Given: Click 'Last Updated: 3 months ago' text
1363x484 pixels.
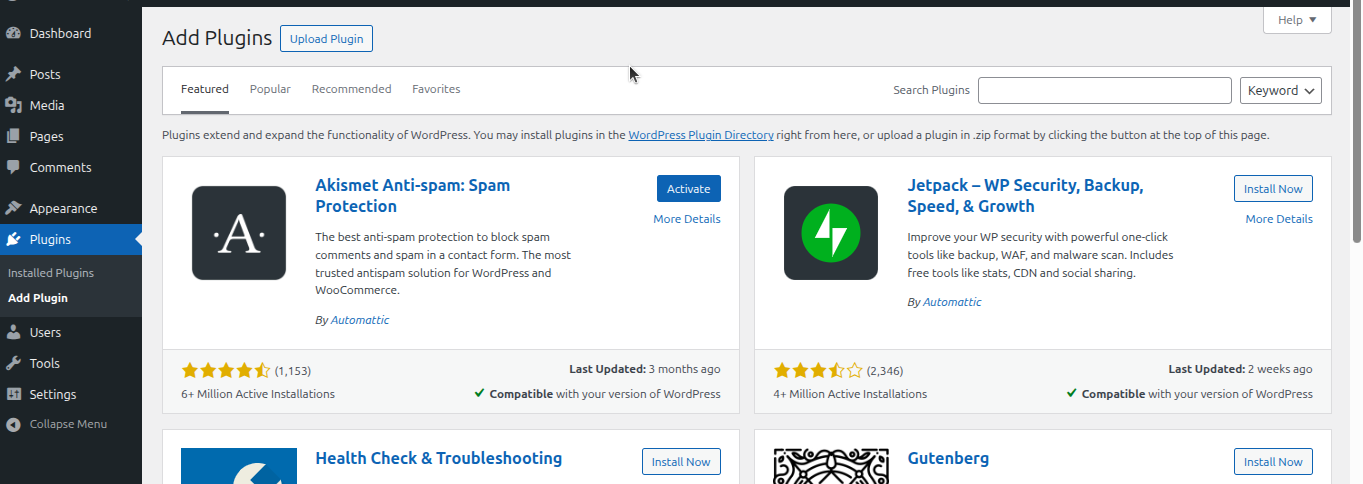Looking at the screenshot, I should click(x=645, y=369).
